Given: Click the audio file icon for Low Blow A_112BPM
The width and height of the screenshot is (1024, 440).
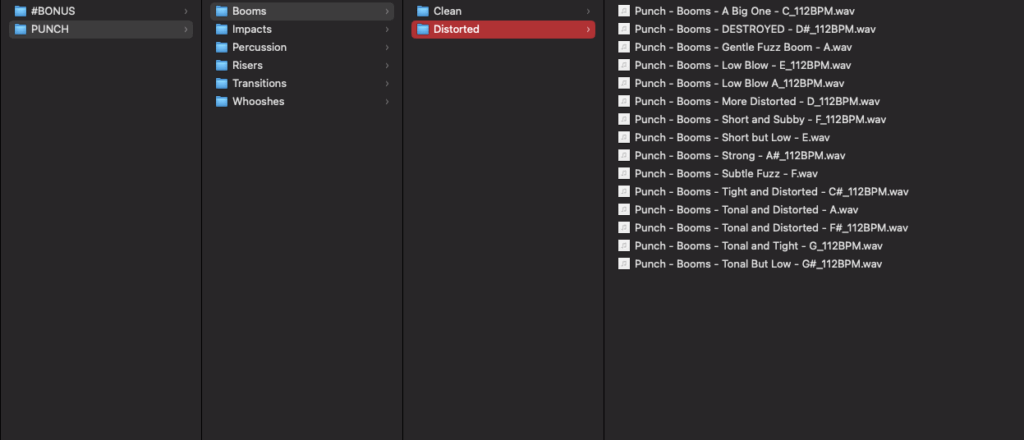Looking at the screenshot, I should 624,84.
